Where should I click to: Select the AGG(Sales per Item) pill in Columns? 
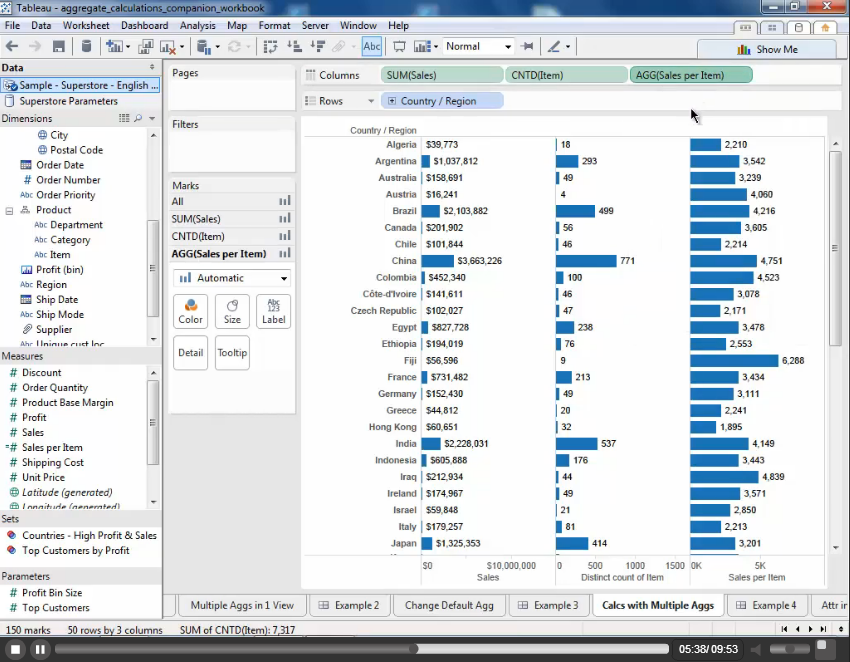click(x=690, y=75)
